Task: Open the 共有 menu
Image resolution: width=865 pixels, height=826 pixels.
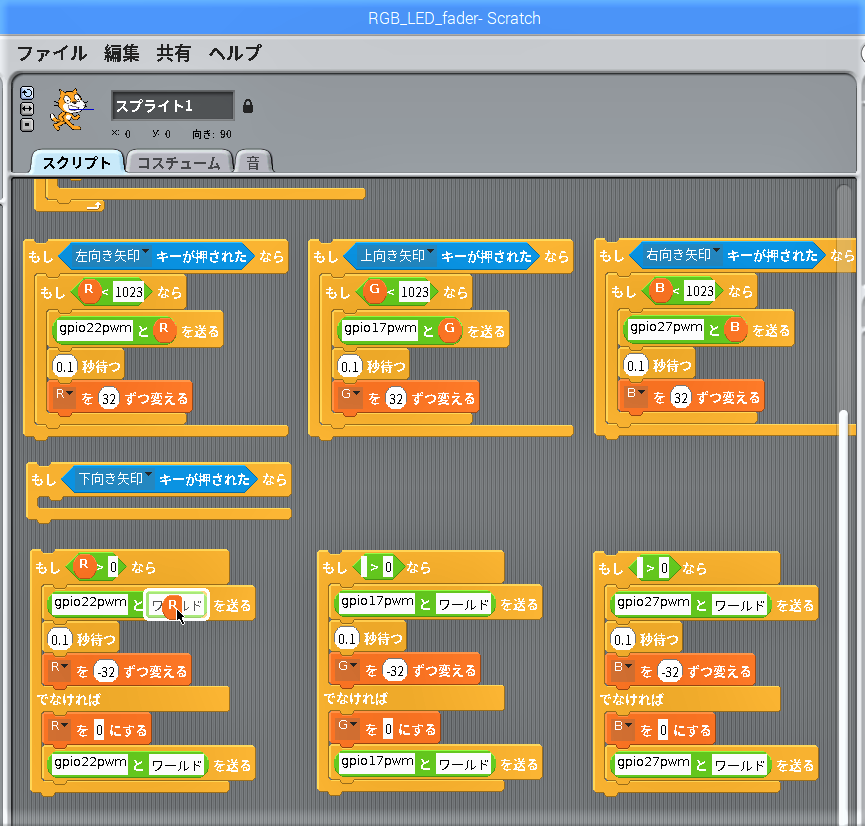Action: coord(173,54)
